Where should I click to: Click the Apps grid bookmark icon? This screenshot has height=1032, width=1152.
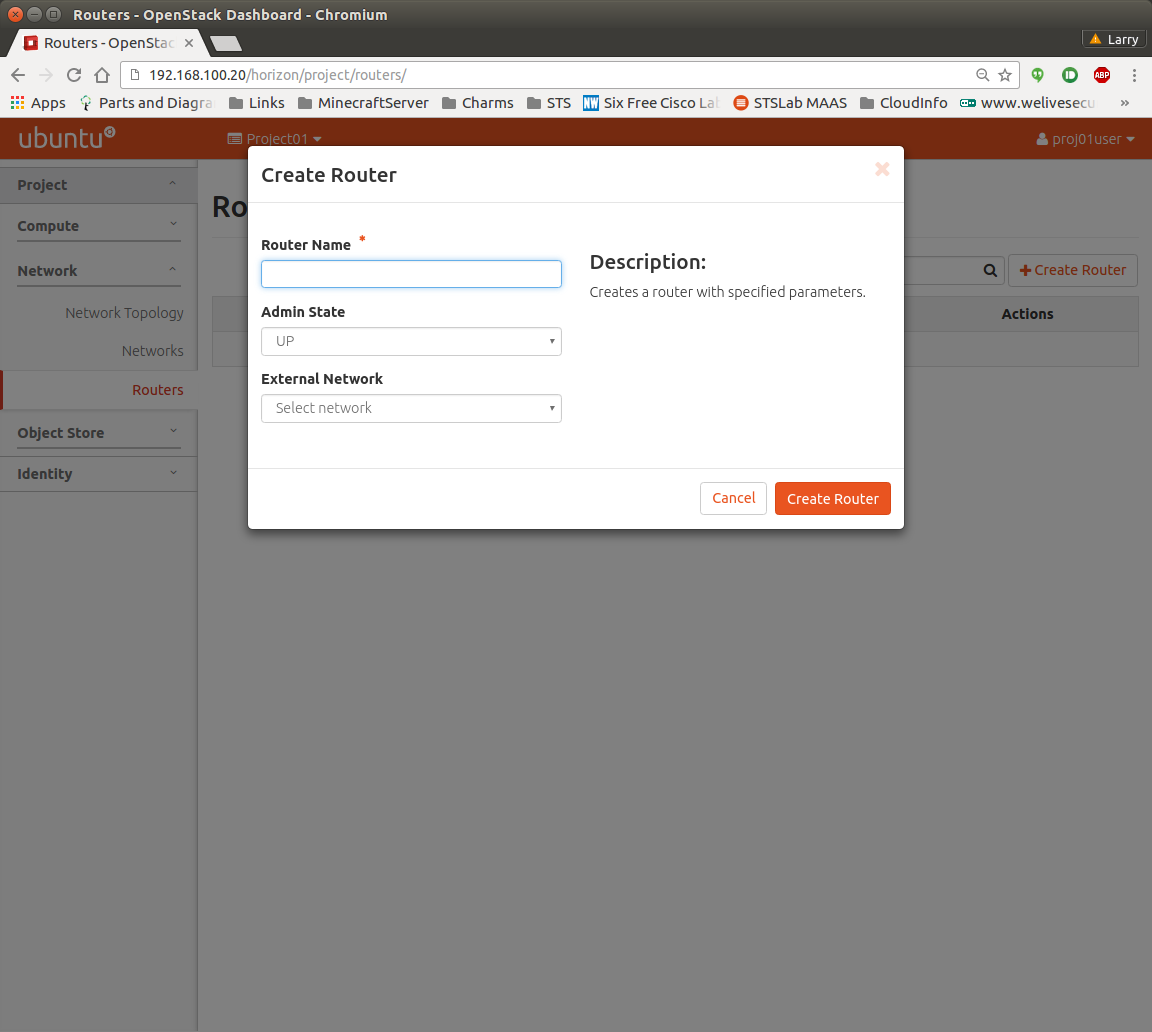tap(17, 103)
